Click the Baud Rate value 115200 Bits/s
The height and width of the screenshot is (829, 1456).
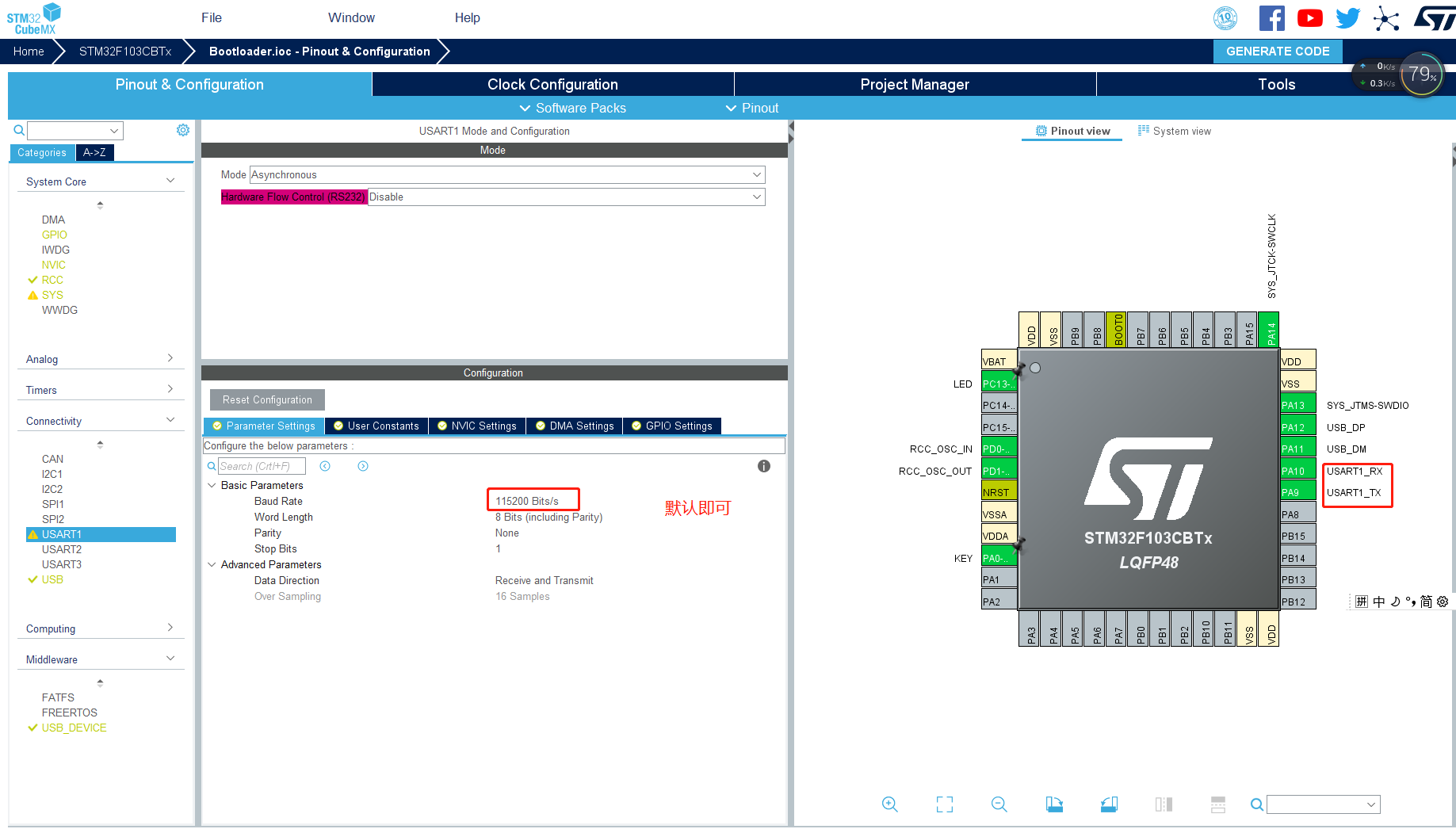(x=527, y=501)
